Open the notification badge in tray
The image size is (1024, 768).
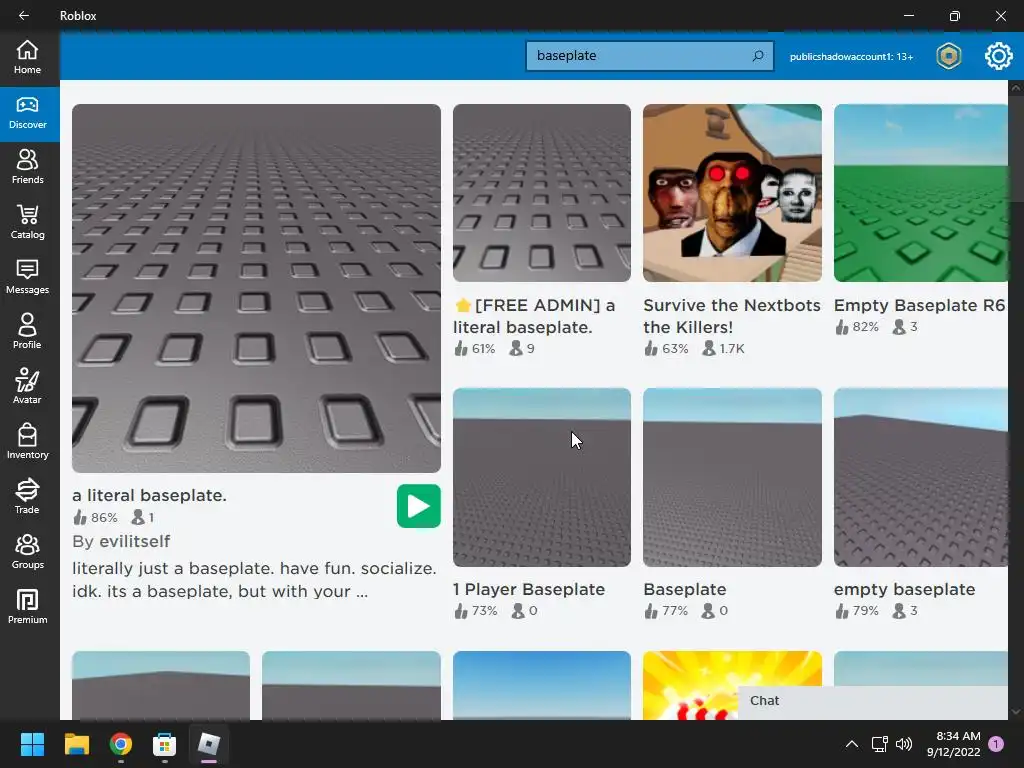(996, 744)
